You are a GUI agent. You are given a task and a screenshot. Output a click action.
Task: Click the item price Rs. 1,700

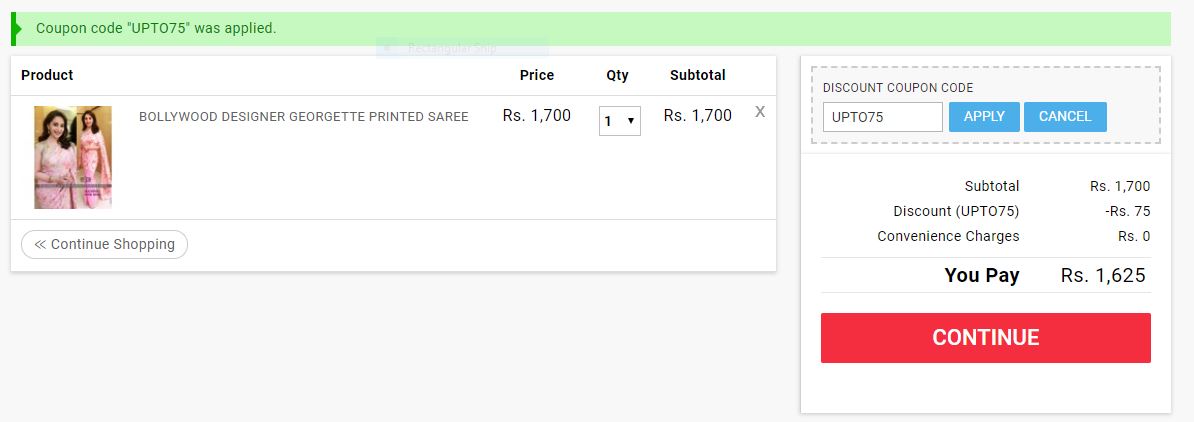[536, 116]
